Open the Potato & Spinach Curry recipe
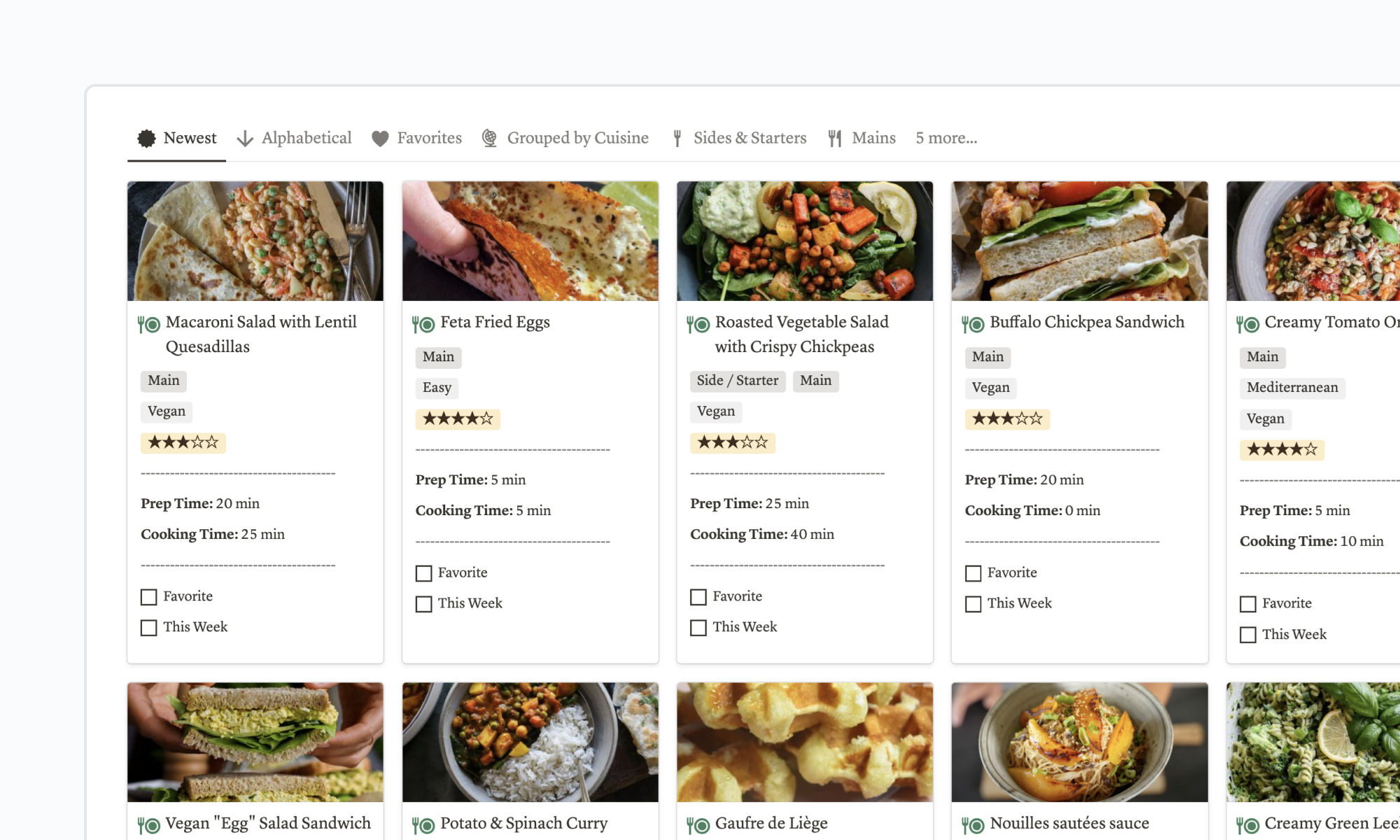Screen dimensions: 1400x840 coord(523,823)
